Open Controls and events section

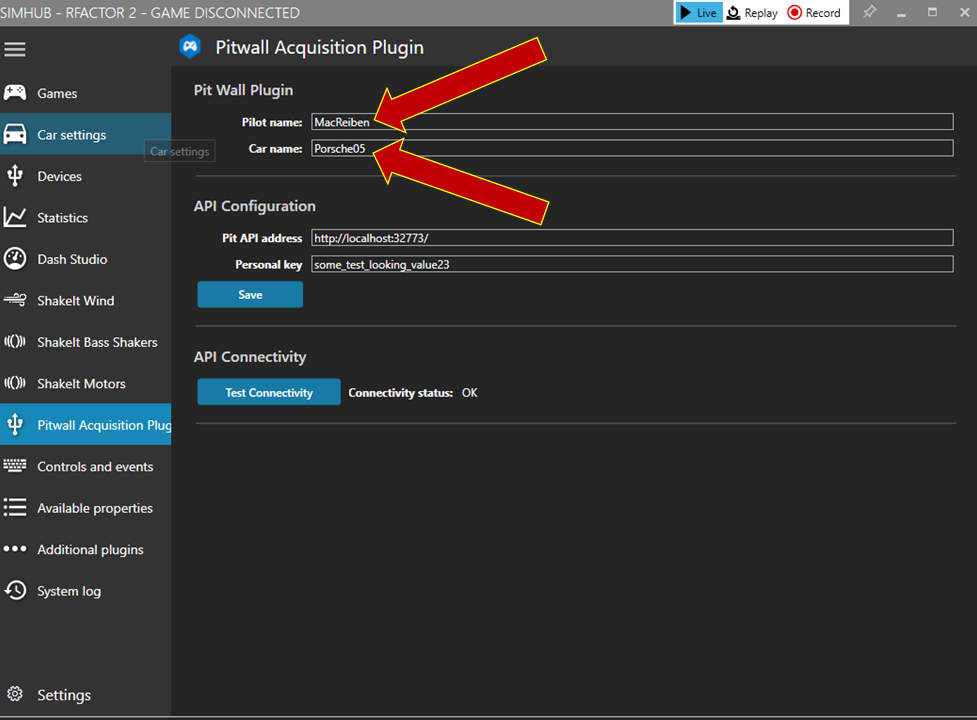[x=85, y=466]
